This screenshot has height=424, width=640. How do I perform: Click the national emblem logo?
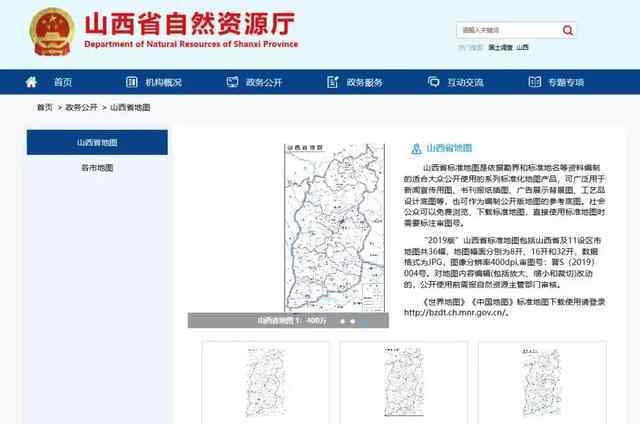click(x=52, y=32)
